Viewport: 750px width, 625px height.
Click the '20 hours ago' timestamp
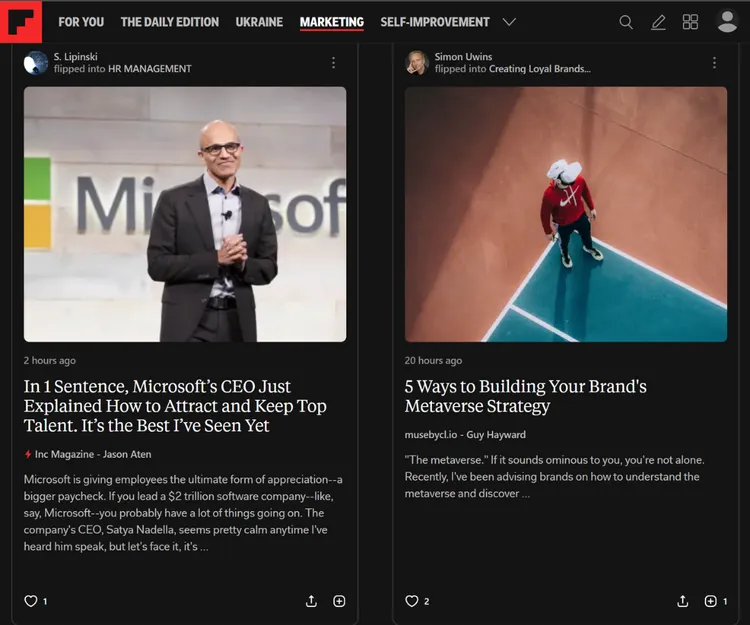click(433, 361)
